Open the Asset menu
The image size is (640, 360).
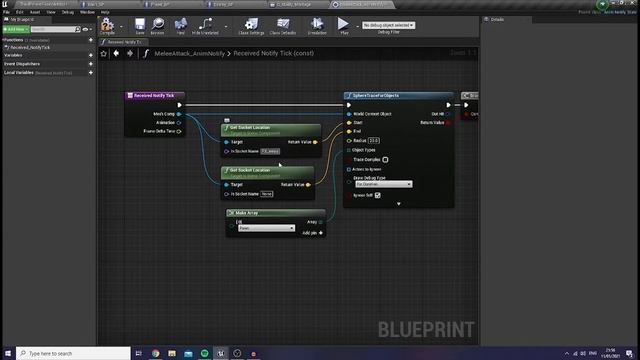pos(35,12)
